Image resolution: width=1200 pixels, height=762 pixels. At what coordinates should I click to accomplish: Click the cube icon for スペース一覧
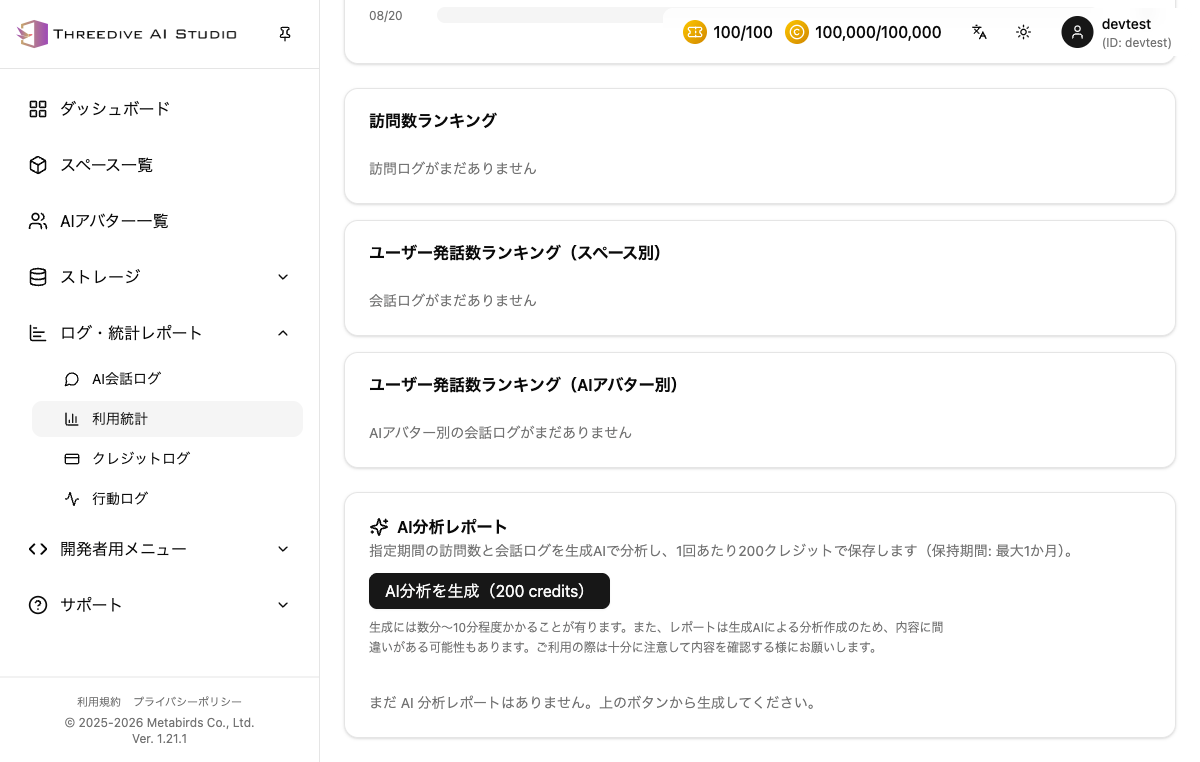point(38,165)
